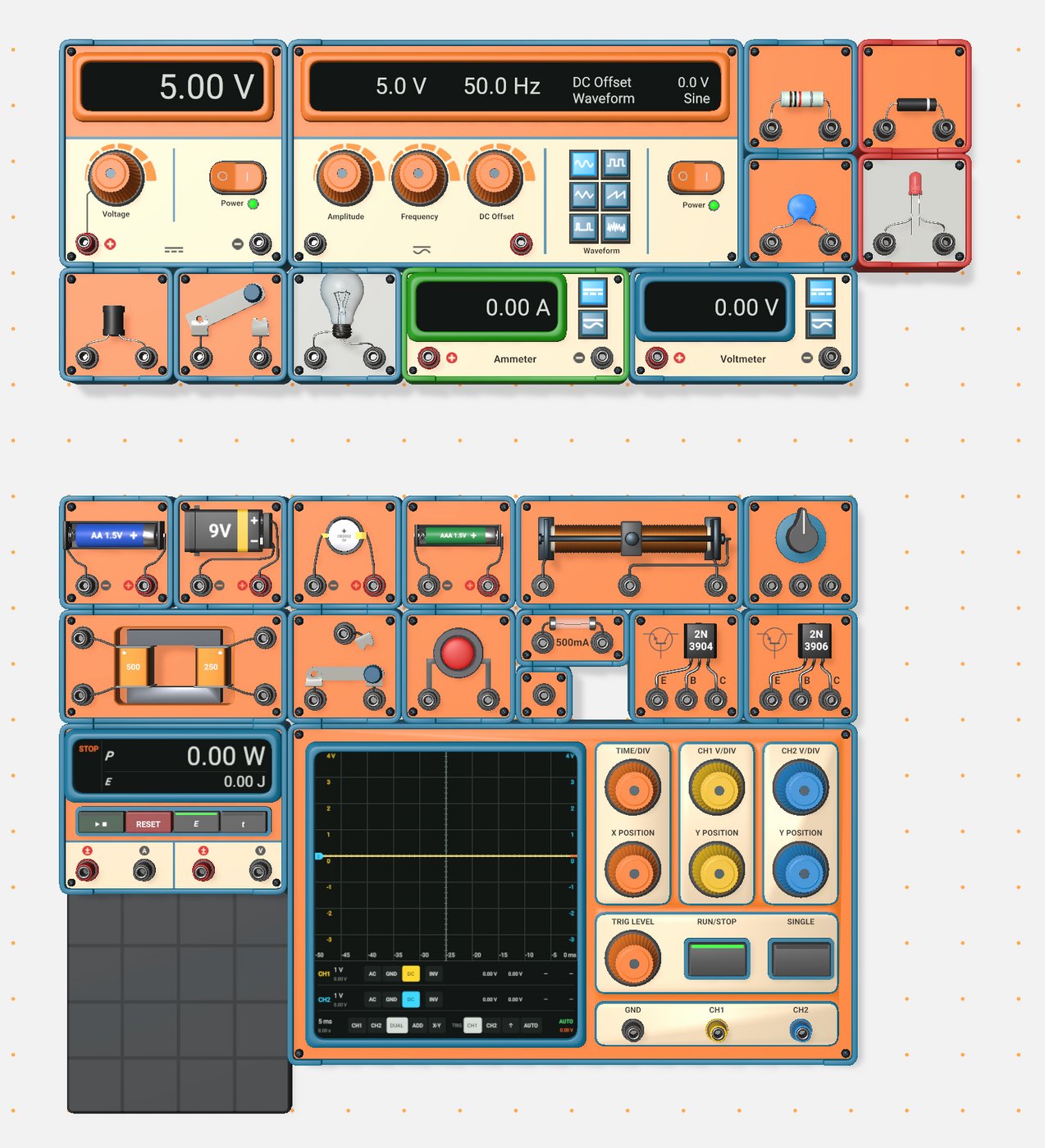
Task: Select the square waveform button
Action: [x=616, y=164]
